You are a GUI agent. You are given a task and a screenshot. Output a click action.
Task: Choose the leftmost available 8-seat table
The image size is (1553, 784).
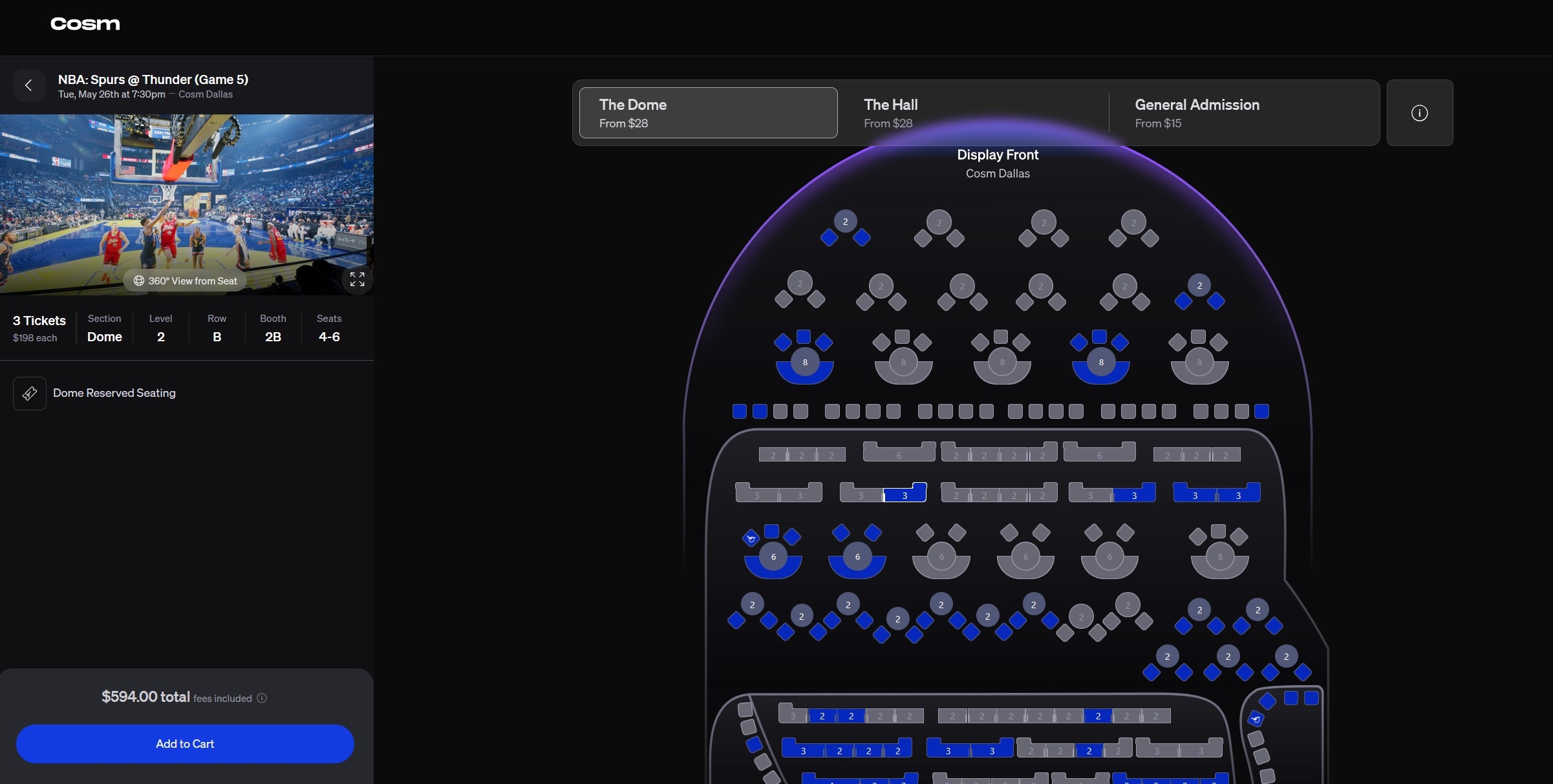pos(805,363)
